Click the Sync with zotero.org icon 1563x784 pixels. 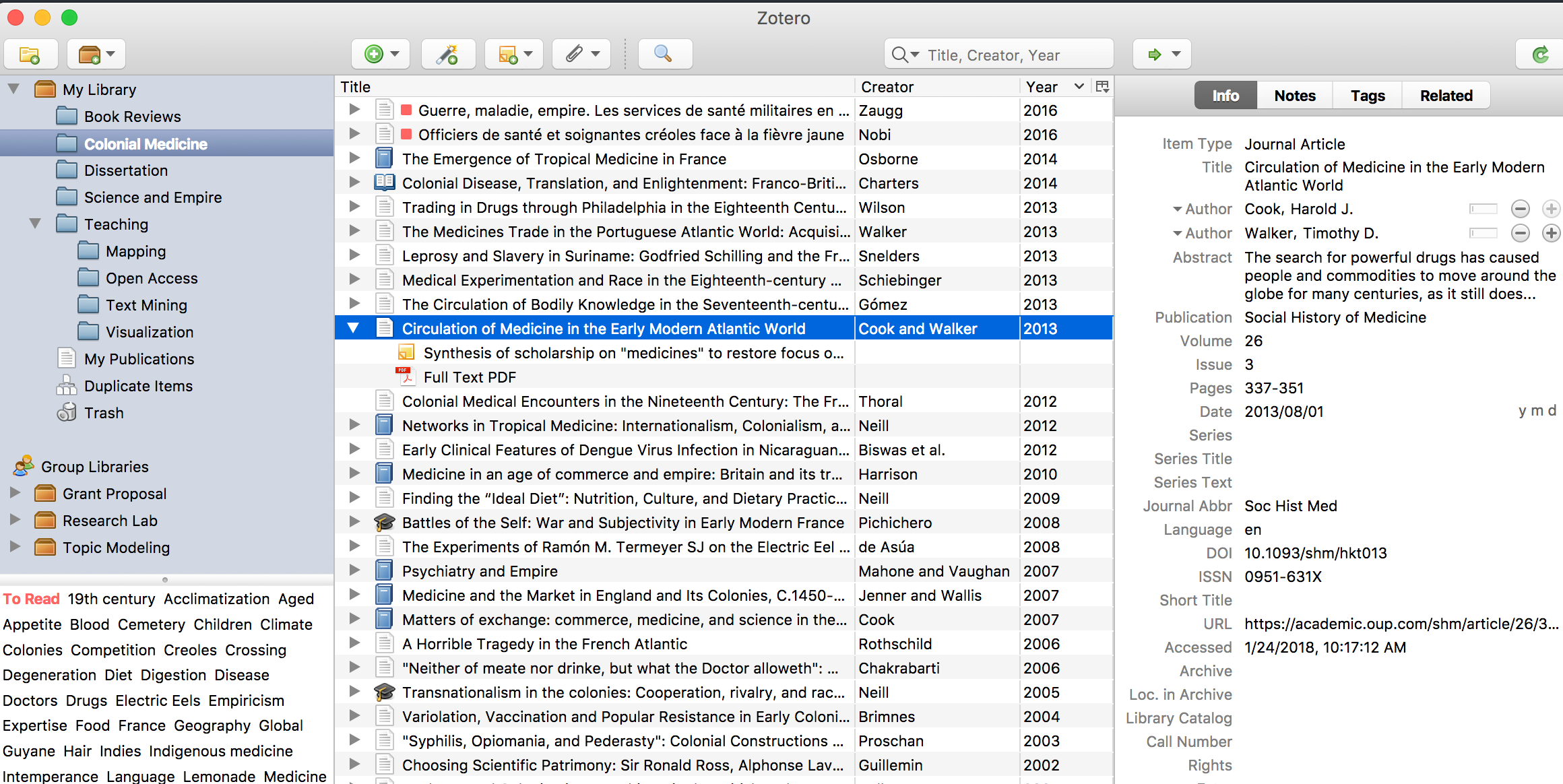(1540, 55)
